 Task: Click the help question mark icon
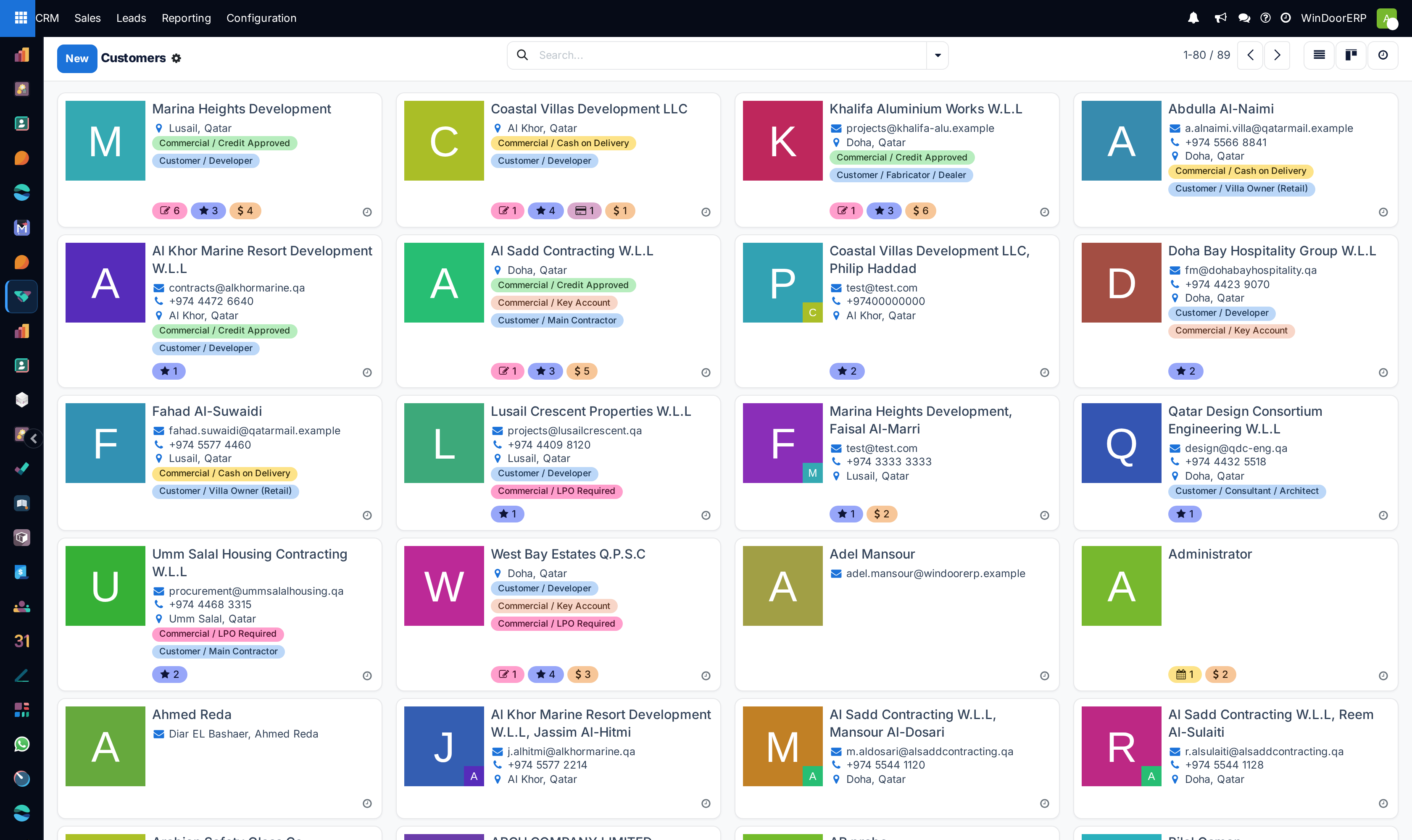pyautogui.click(x=1265, y=18)
